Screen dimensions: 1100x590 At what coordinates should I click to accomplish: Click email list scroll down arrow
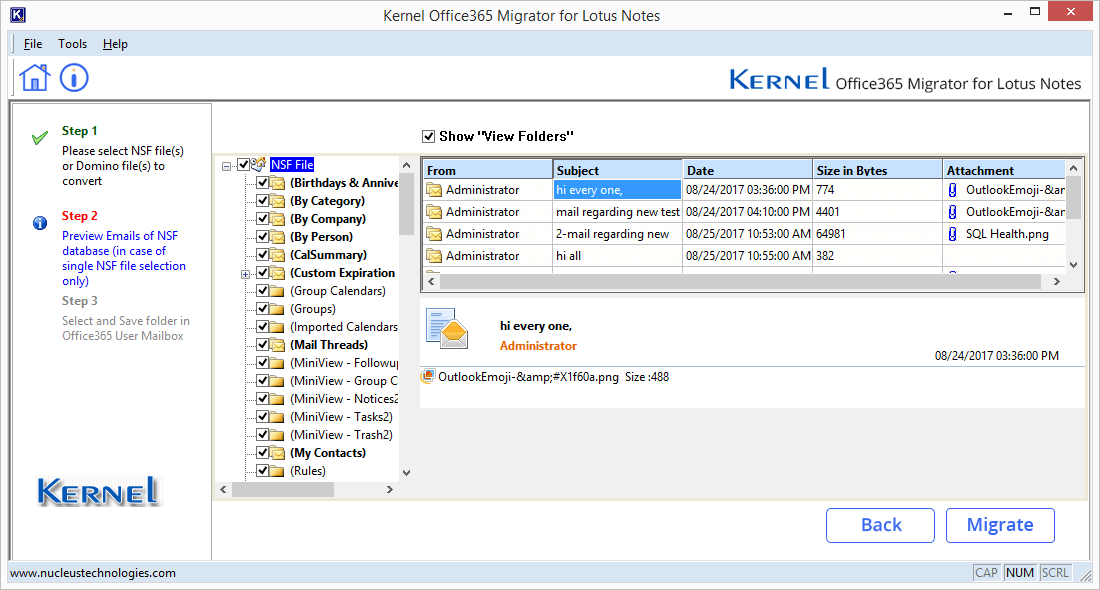click(1073, 264)
